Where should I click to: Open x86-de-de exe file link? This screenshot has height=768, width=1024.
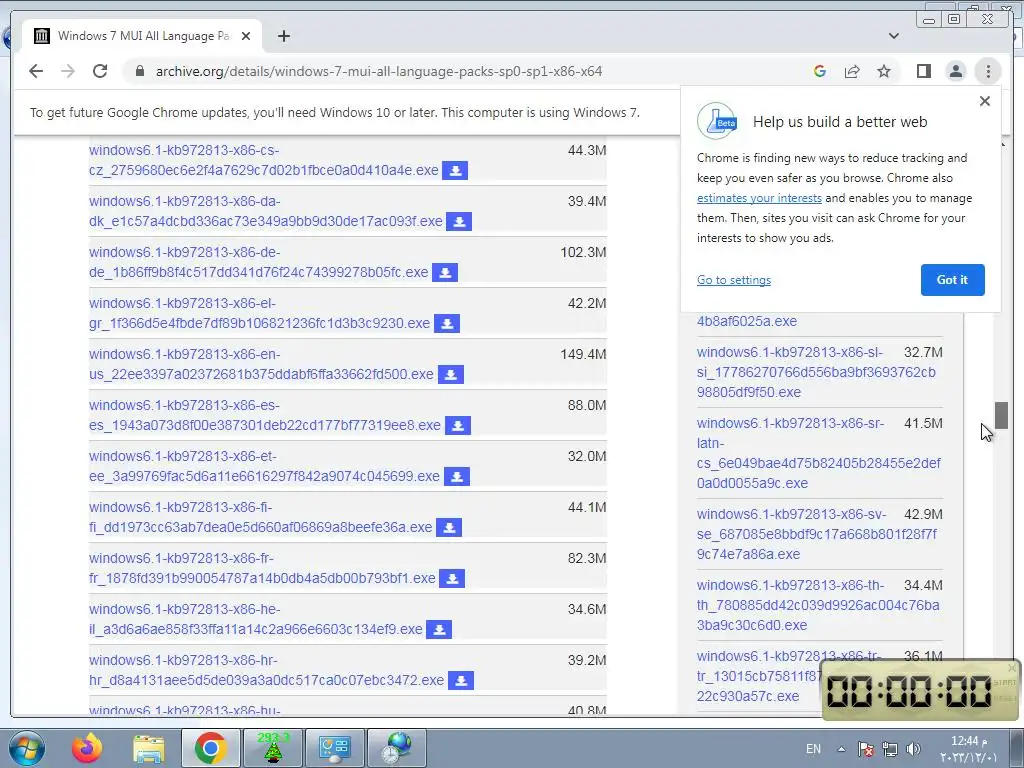pos(259,262)
